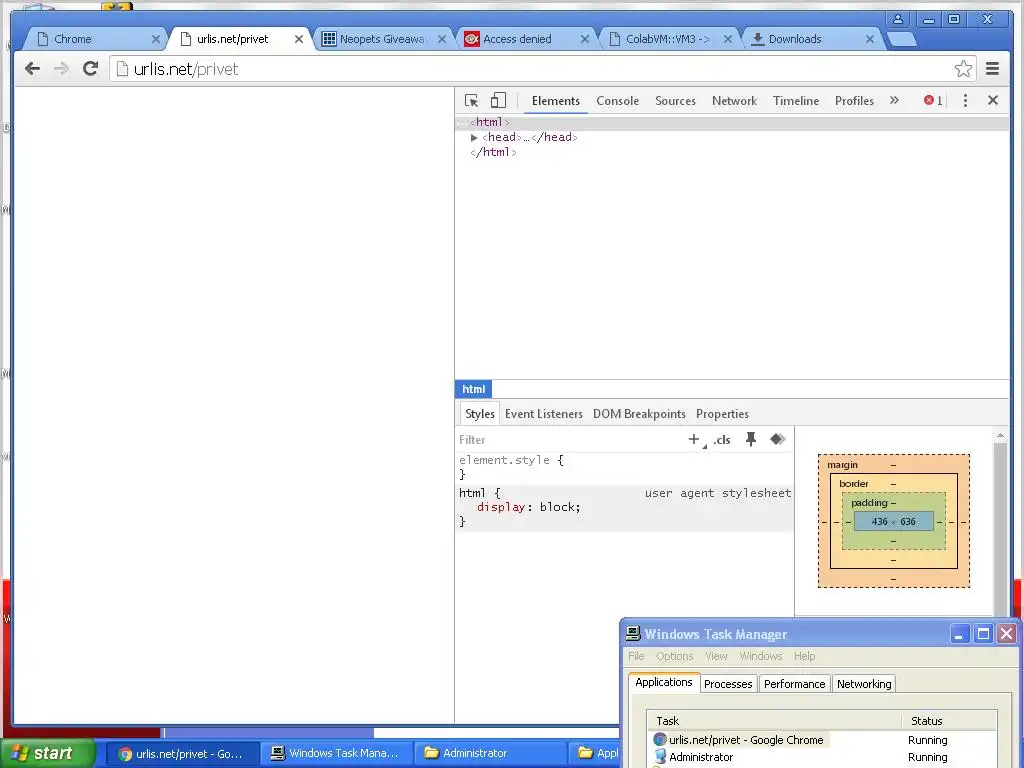Open Task Manager Options menu
The height and width of the screenshot is (768, 1024).
675,656
